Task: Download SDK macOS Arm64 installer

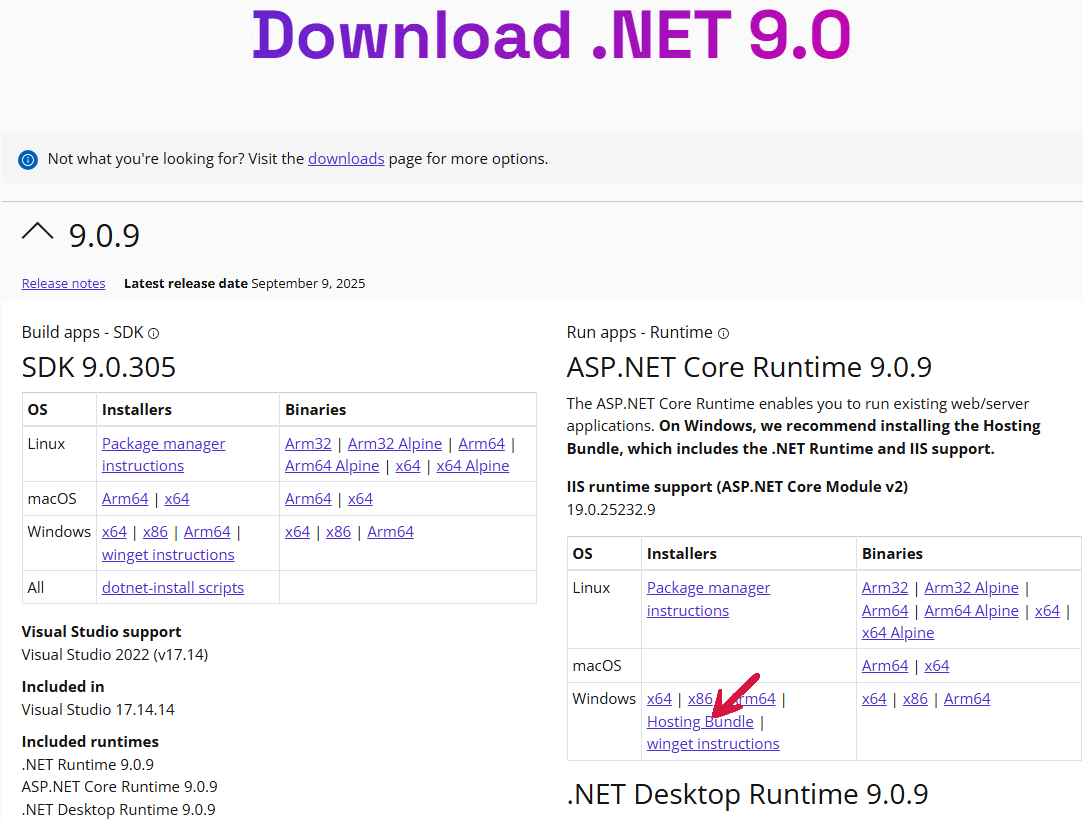Action: coord(125,499)
